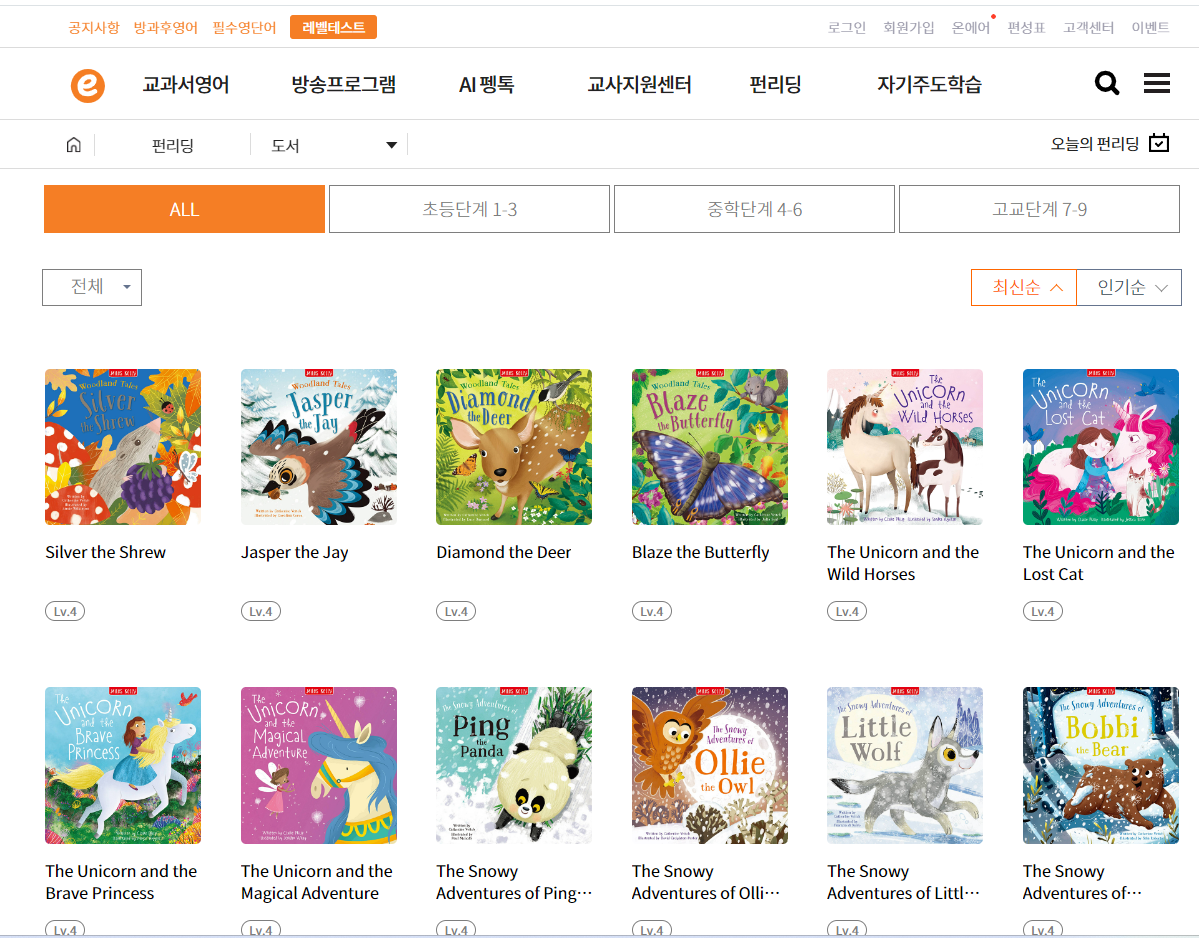Click 'Blaze the Butterfly' title text
Screen dimensions: 1199x938
coord(700,552)
